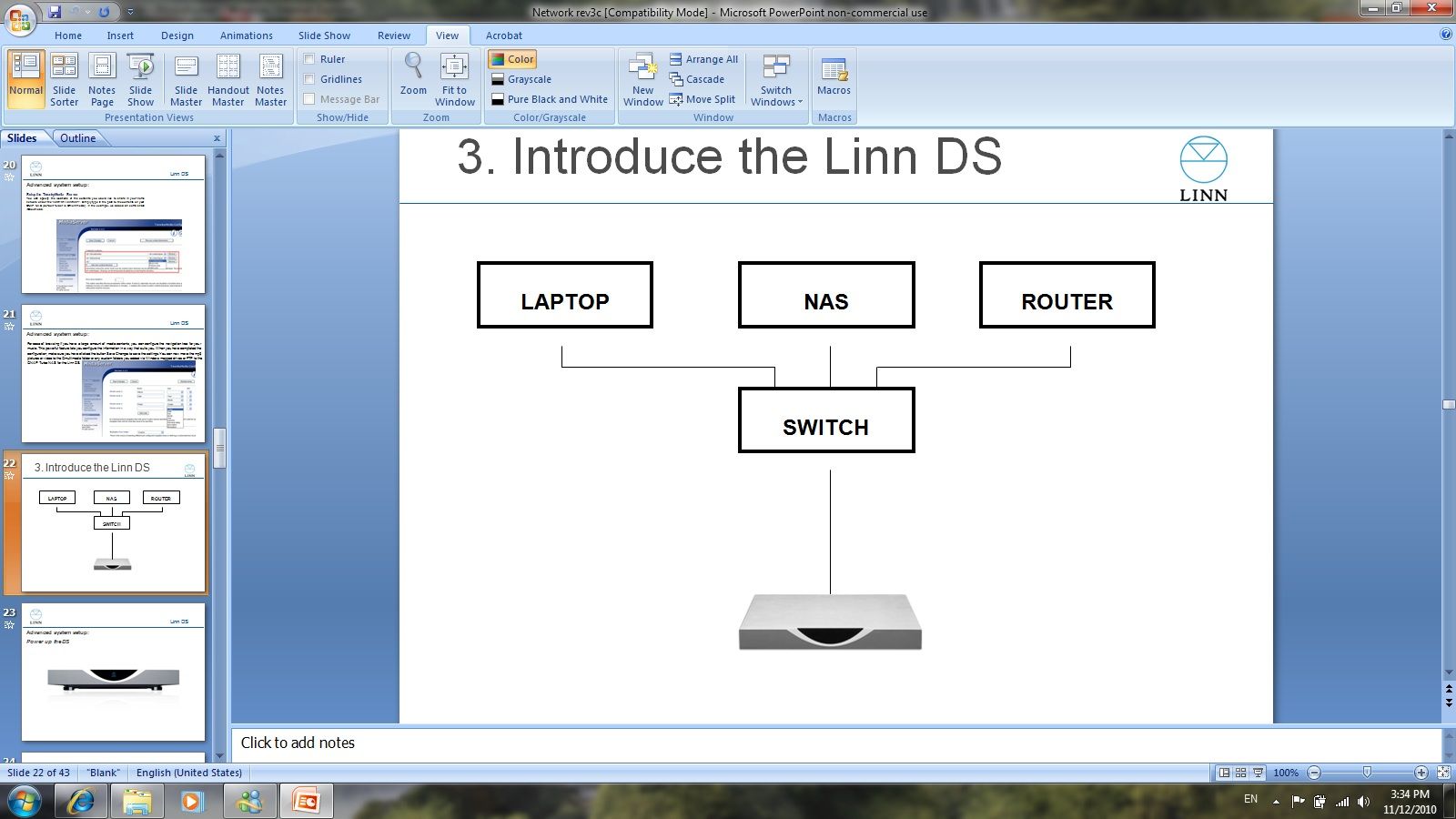Viewport: 1456px width, 819px height.
Task: Open Slide Master view
Action: [186, 79]
